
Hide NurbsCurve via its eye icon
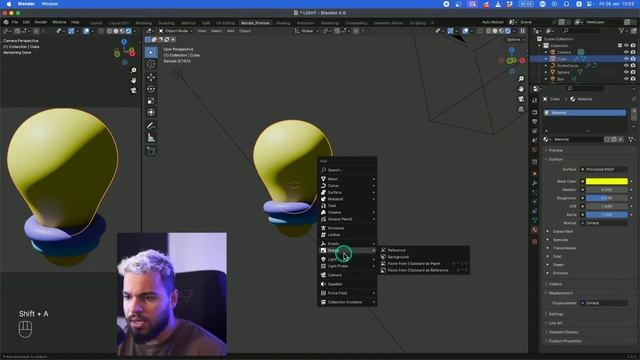[626, 65]
